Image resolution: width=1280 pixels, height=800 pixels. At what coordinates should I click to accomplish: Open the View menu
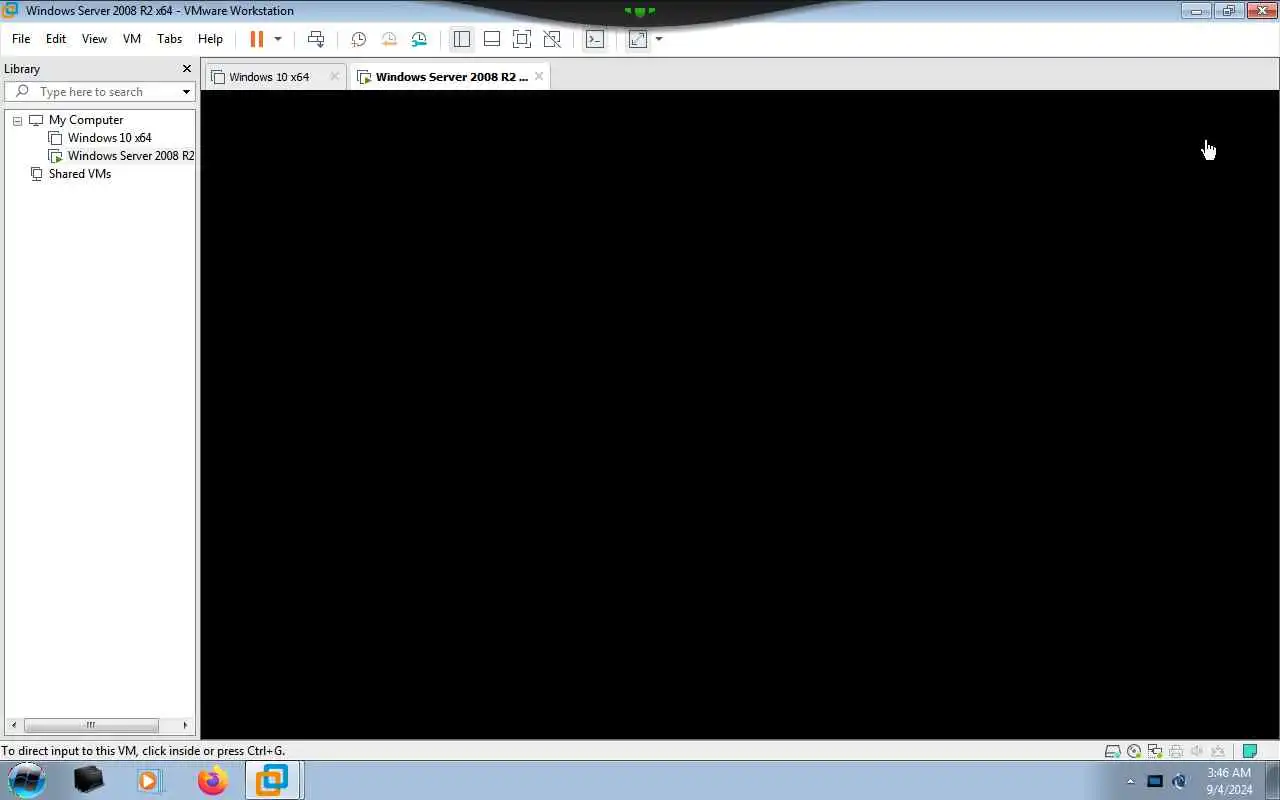click(x=94, y=39)
